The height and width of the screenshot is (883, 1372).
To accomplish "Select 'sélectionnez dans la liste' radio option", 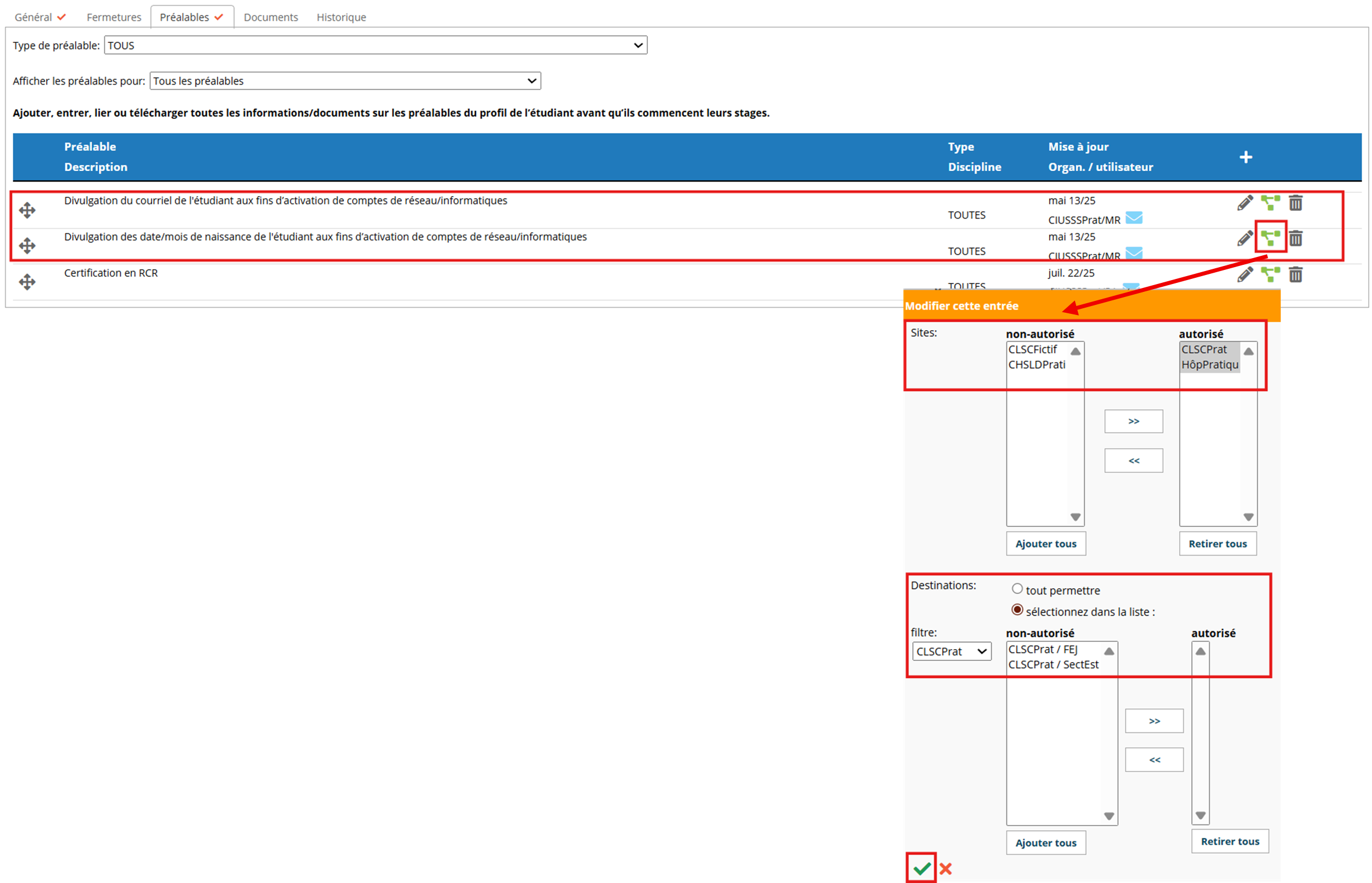I will coord(1017,610).
